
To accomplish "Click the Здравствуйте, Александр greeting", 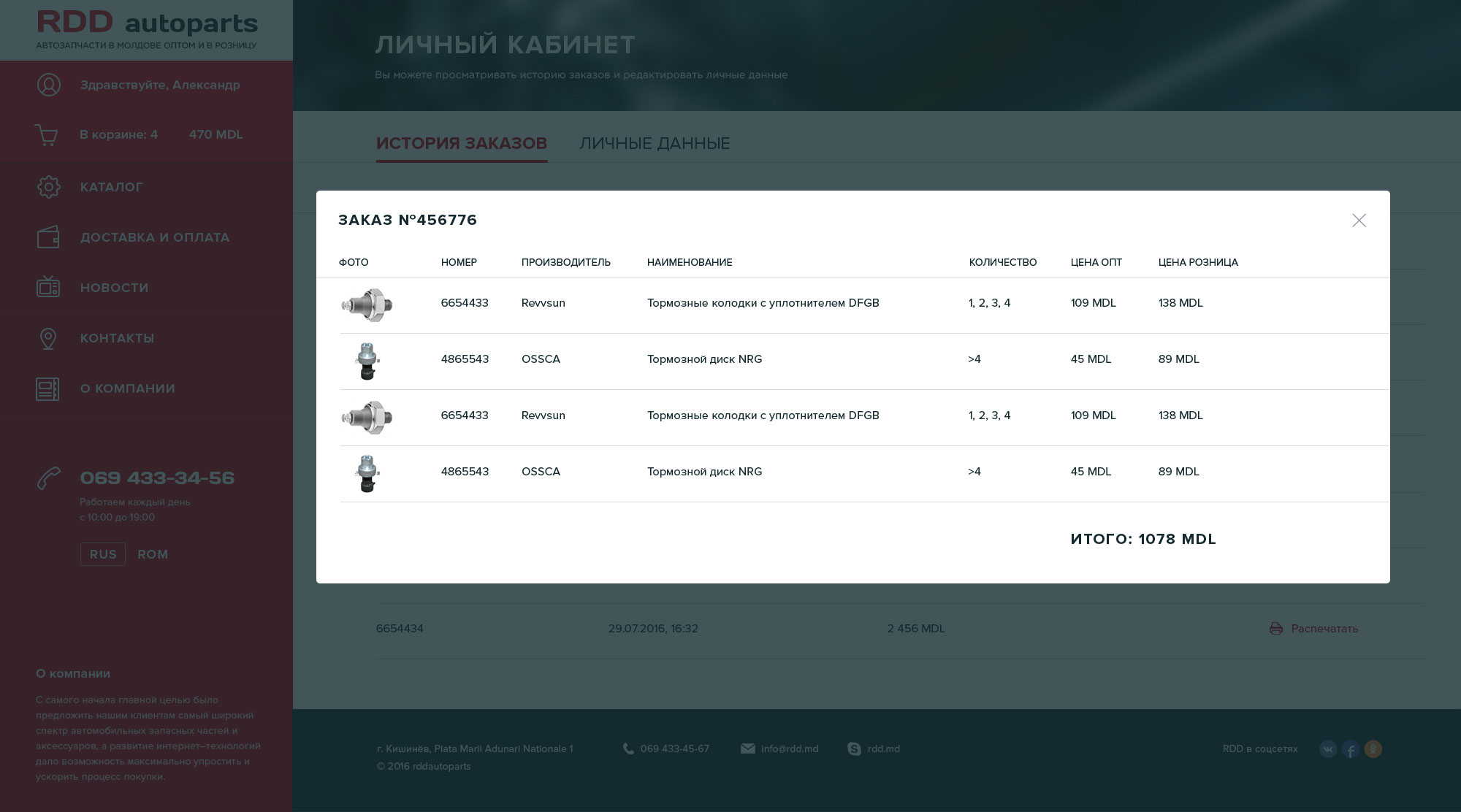I will (160, 85).
